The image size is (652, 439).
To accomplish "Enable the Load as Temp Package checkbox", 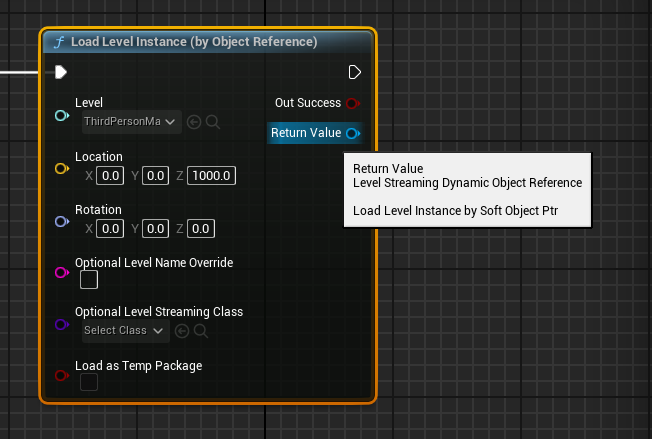I will click(89, 382).
